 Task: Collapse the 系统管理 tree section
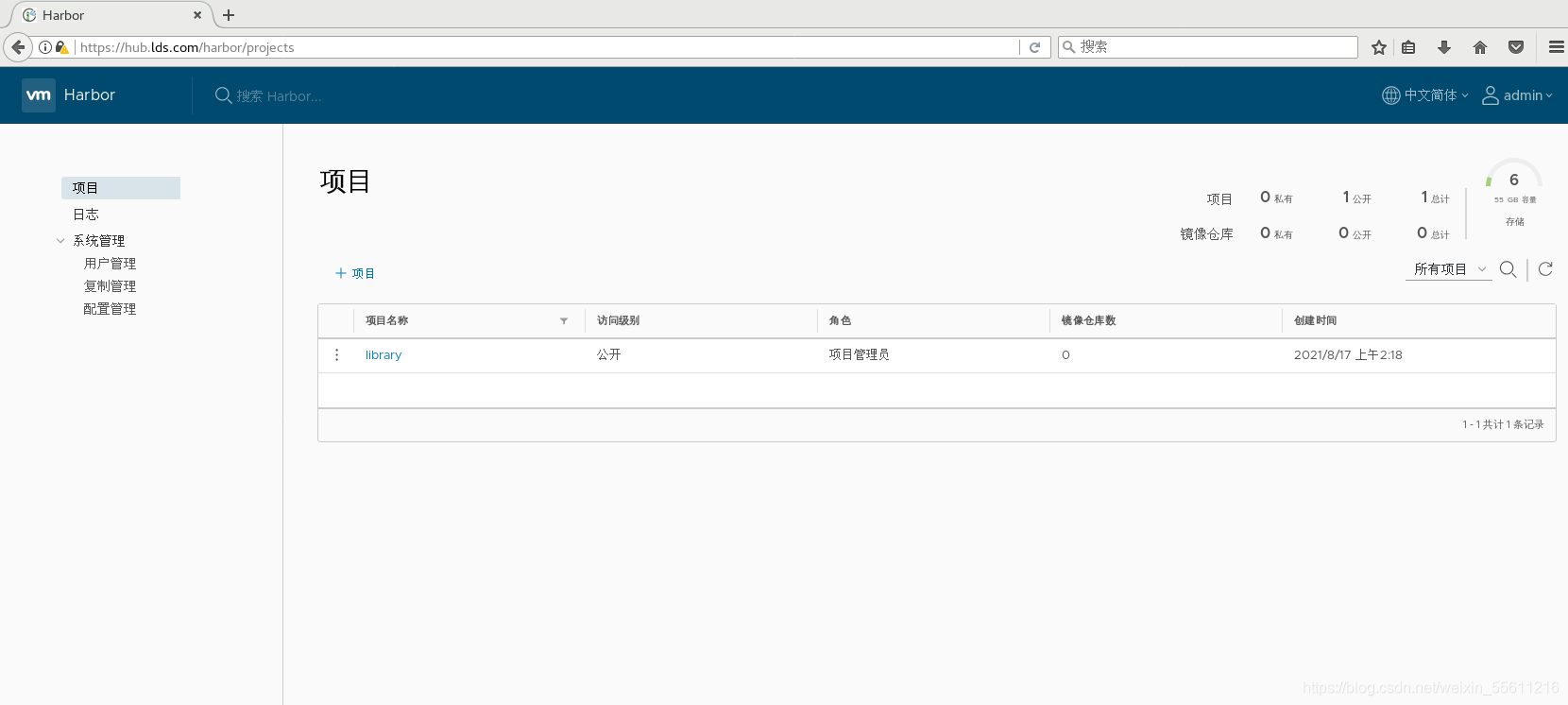[x=60, y=241]
